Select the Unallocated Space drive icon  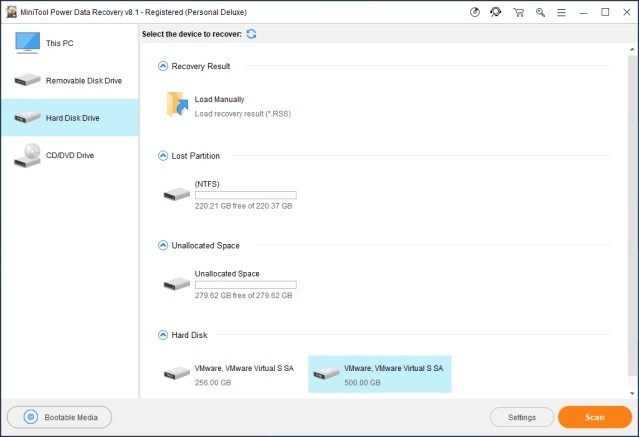[x=176, y=284]
